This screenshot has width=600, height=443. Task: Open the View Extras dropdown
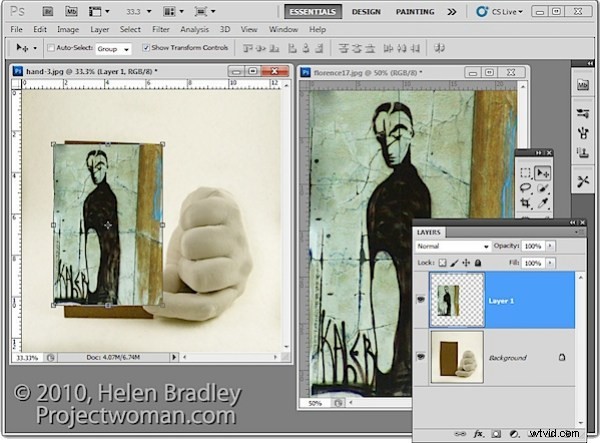(x=99, y=11)
